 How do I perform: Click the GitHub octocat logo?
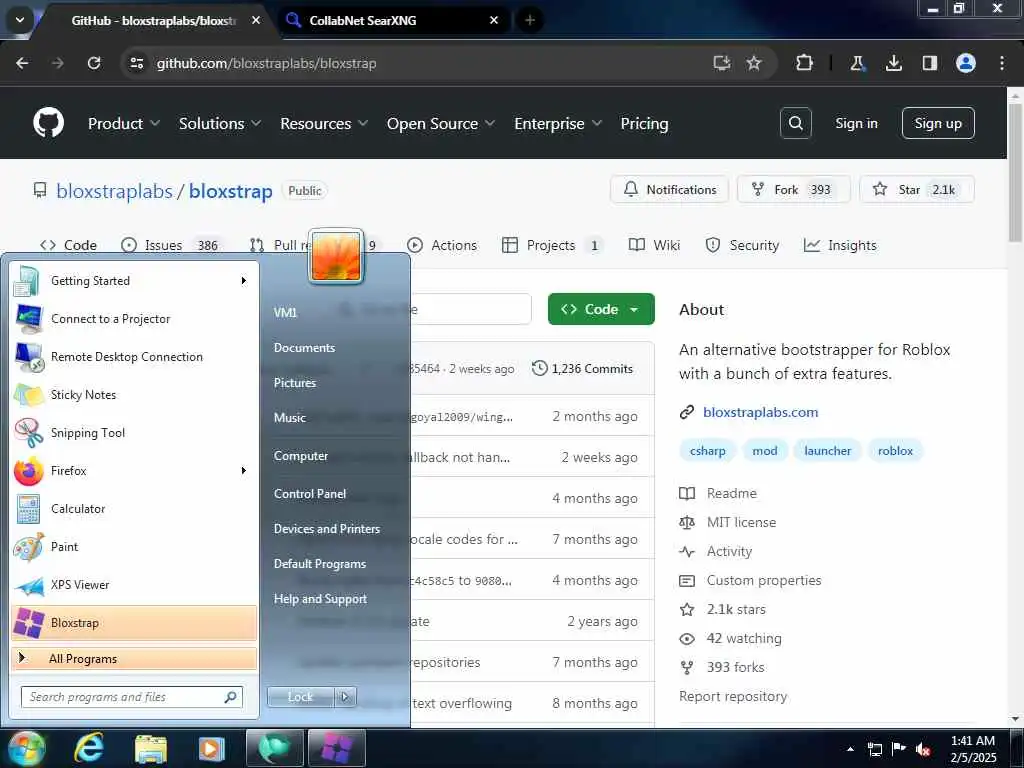tap(48, 123)
